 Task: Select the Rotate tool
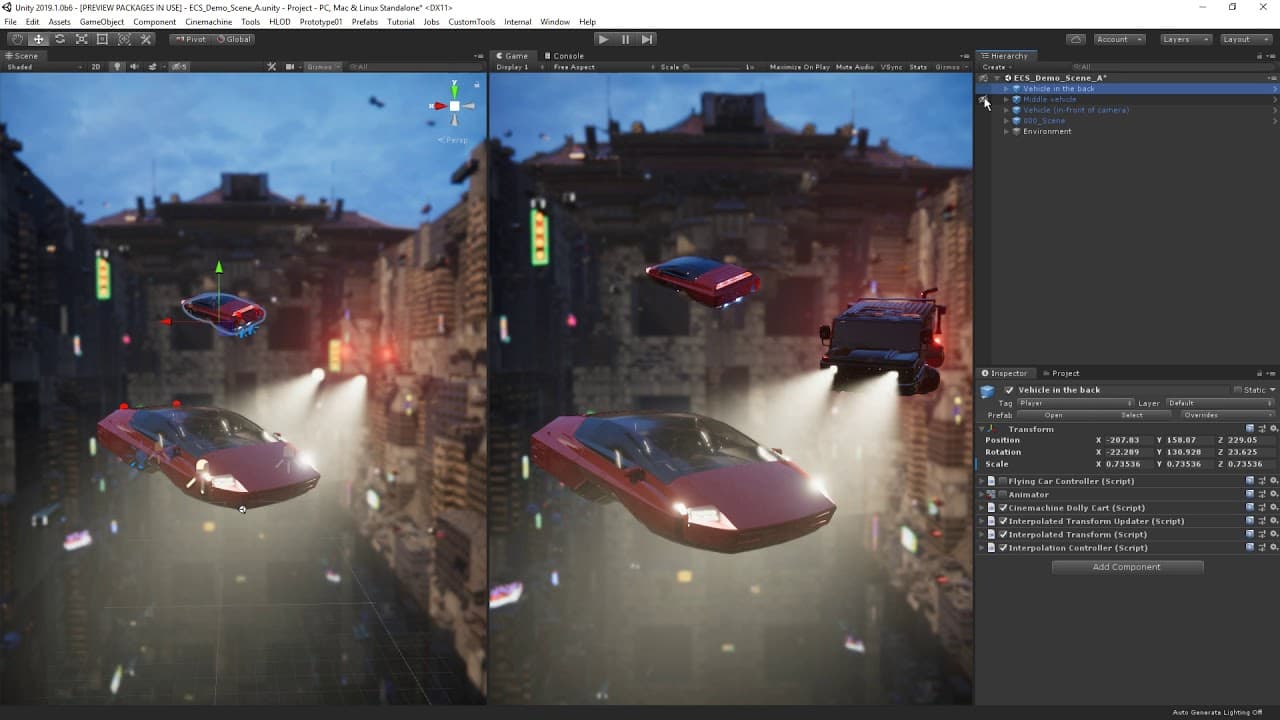pyautogui.click(x=60, y=39)
